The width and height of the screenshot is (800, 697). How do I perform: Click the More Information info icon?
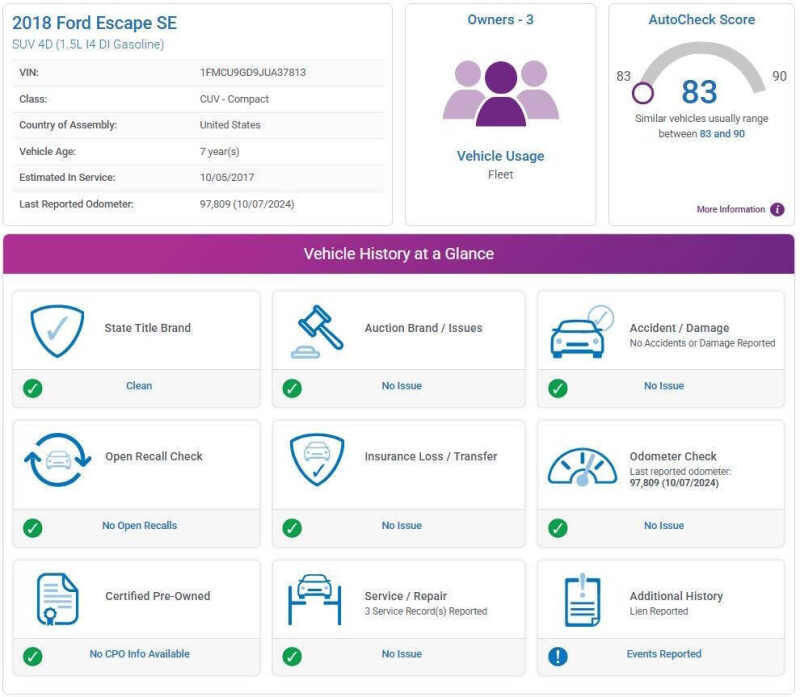pyautogui.click(x=777, y=210)
